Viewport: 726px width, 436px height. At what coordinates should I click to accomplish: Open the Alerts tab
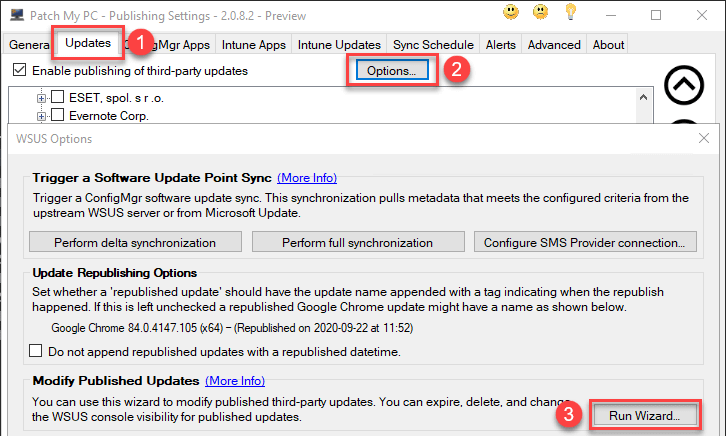501,45
